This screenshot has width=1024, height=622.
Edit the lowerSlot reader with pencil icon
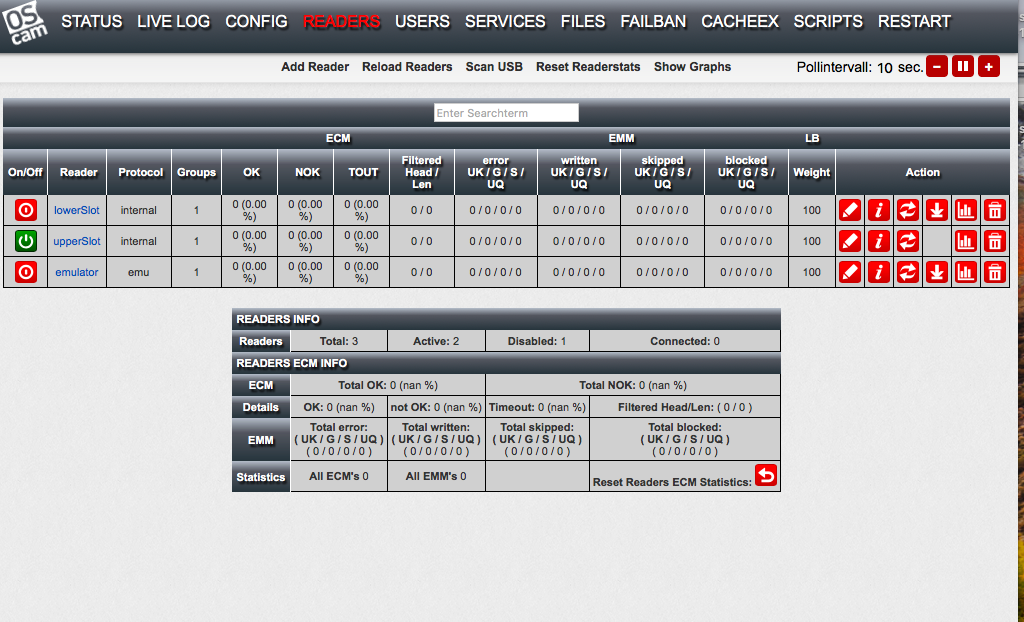[x=850, y=210]
